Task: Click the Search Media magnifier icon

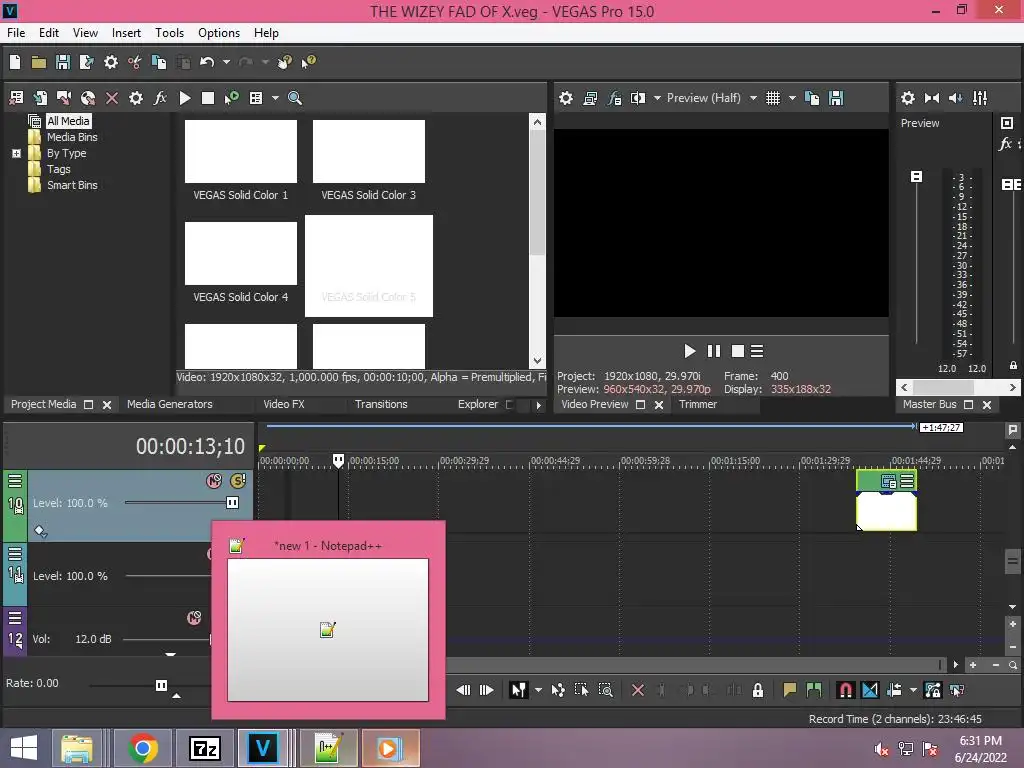Action: coord(295,98)
